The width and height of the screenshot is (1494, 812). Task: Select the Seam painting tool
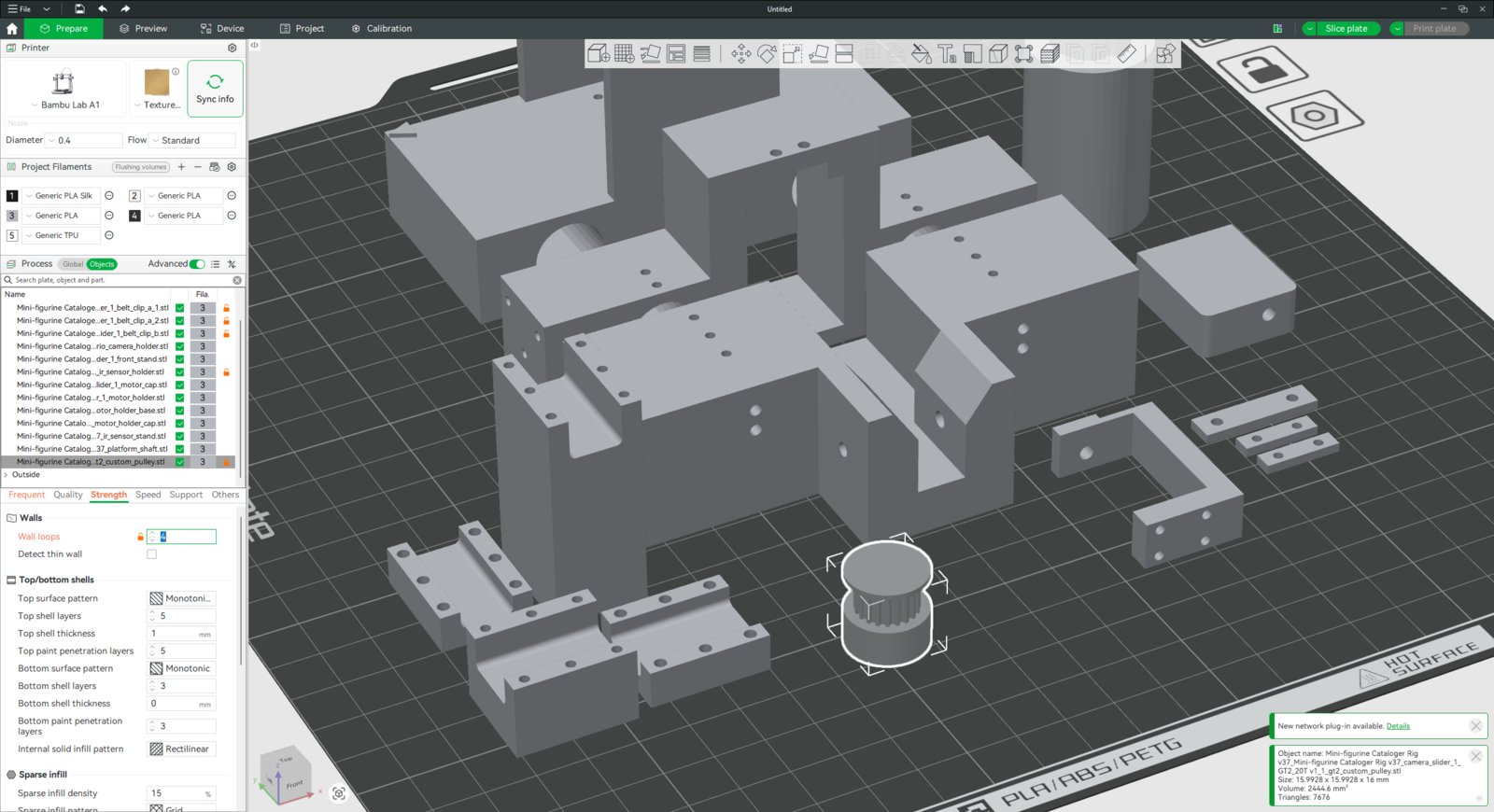point(998,54)
